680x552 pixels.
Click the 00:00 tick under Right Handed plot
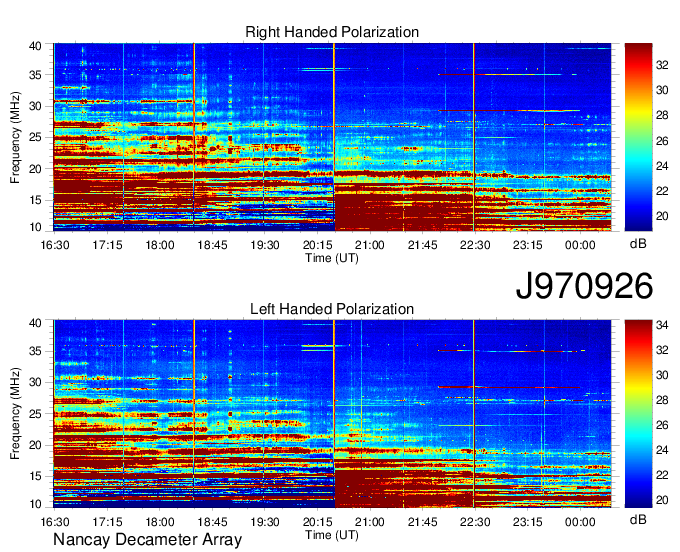[x=580, y=245]
